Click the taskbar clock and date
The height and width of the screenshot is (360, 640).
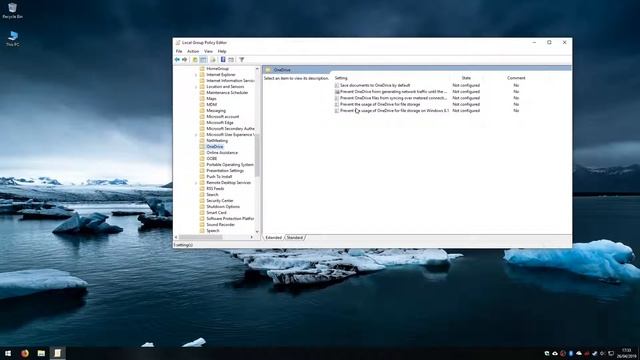[x=626, y=353]
